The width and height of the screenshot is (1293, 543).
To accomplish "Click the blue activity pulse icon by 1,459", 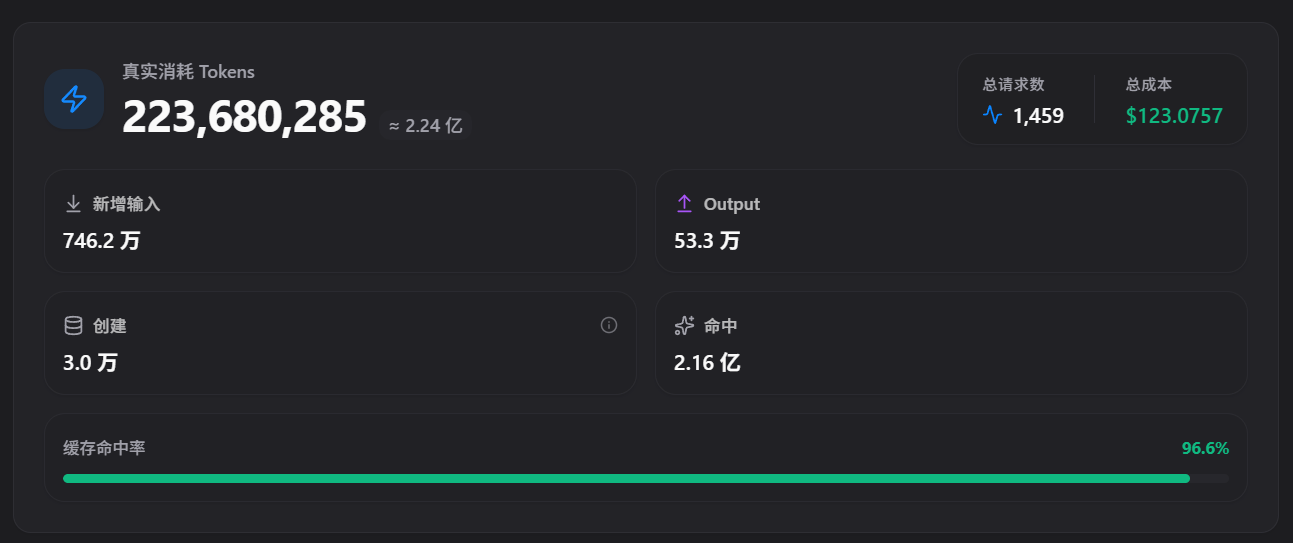I will tap(992, 115).
